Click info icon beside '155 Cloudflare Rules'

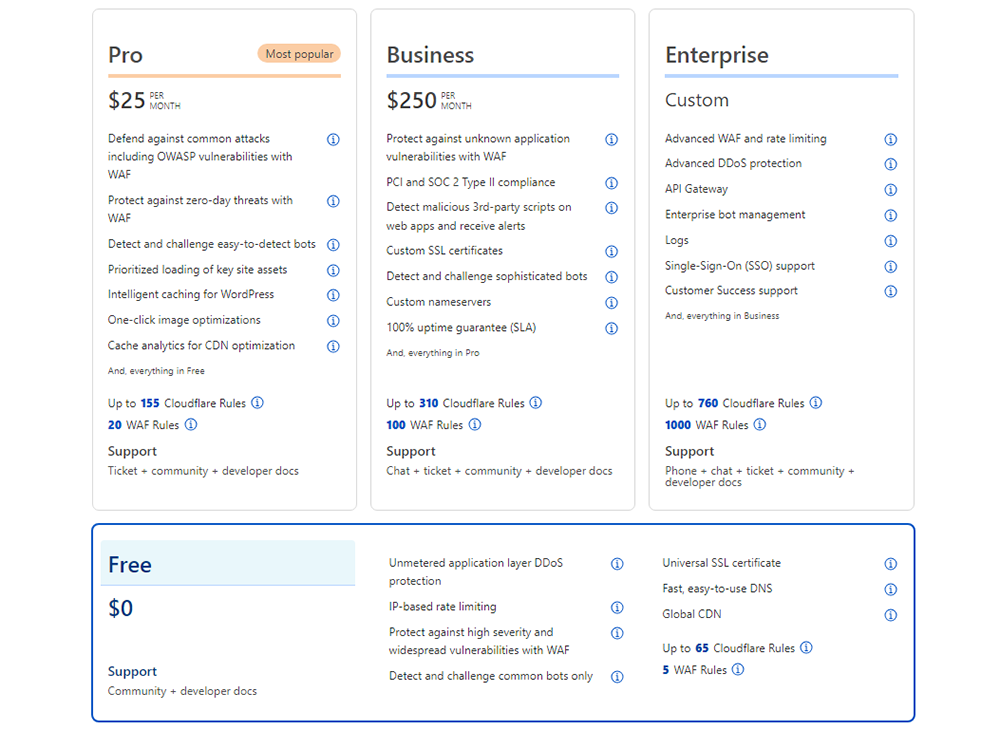coord(257,403)
